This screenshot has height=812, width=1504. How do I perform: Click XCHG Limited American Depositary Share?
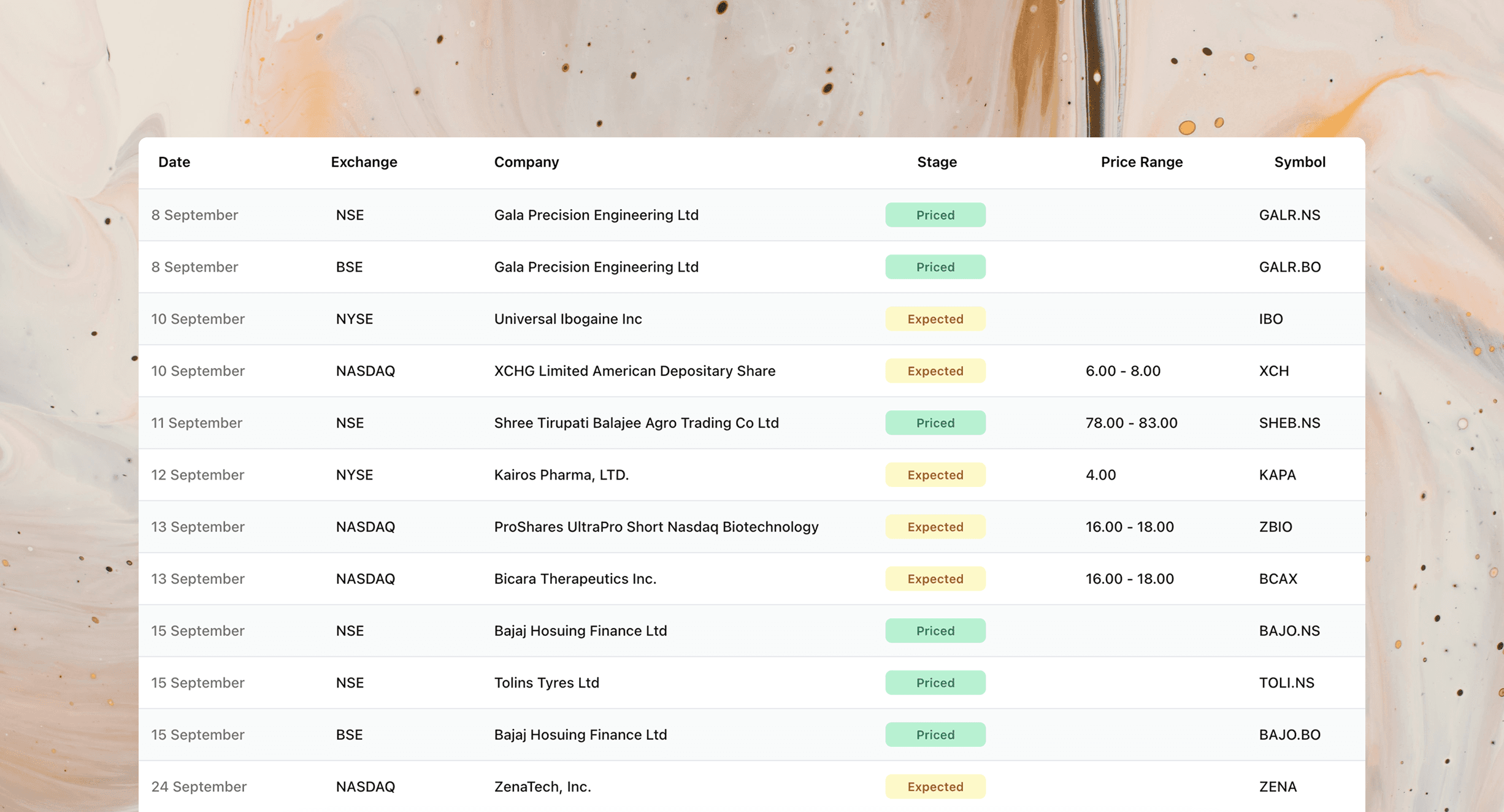[x=634, y=371]
